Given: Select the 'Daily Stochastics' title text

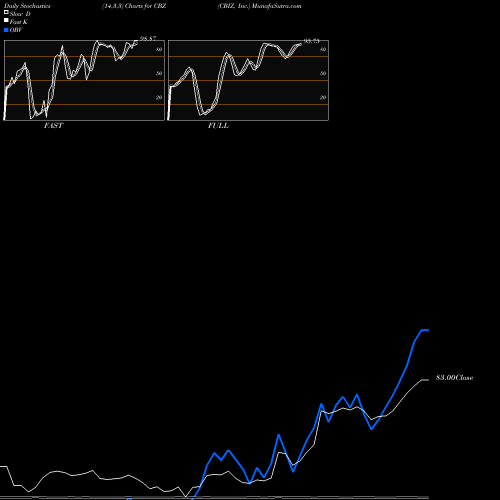Looking at the screenshot, I should 27,6.
